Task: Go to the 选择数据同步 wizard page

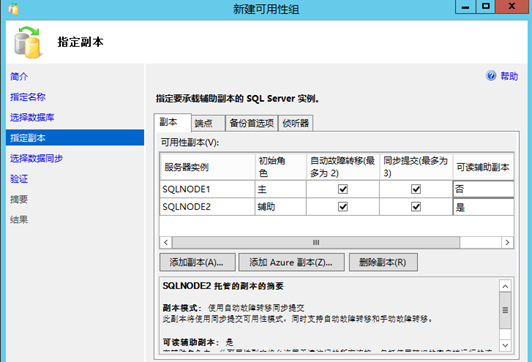Action: tap(37, 158)
